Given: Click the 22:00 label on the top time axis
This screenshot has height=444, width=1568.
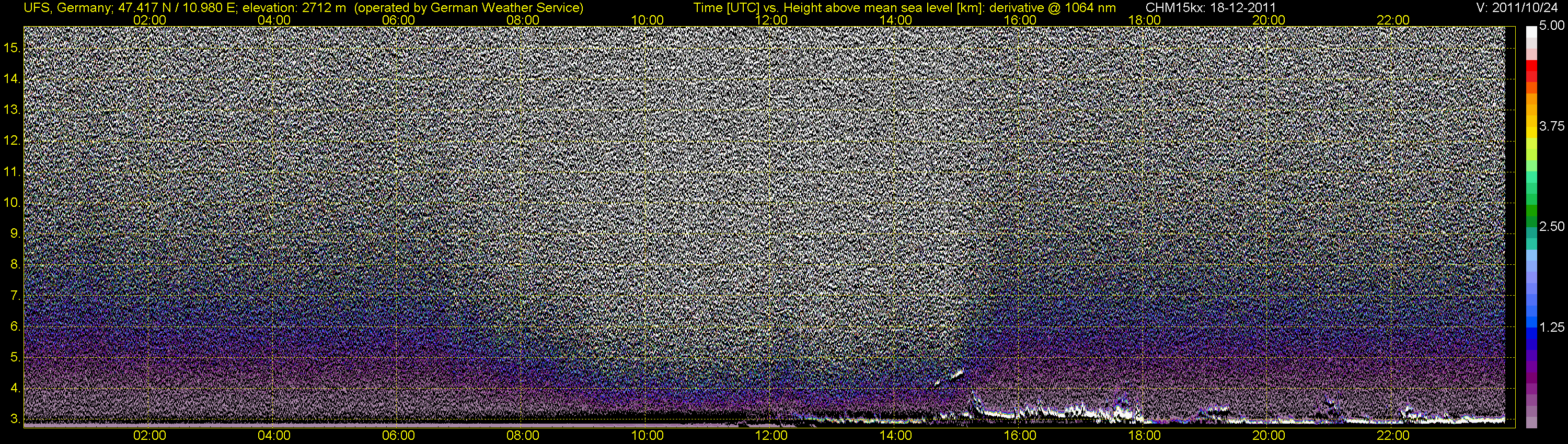Looking at the screenshot, I should (x=1393, y=20).
